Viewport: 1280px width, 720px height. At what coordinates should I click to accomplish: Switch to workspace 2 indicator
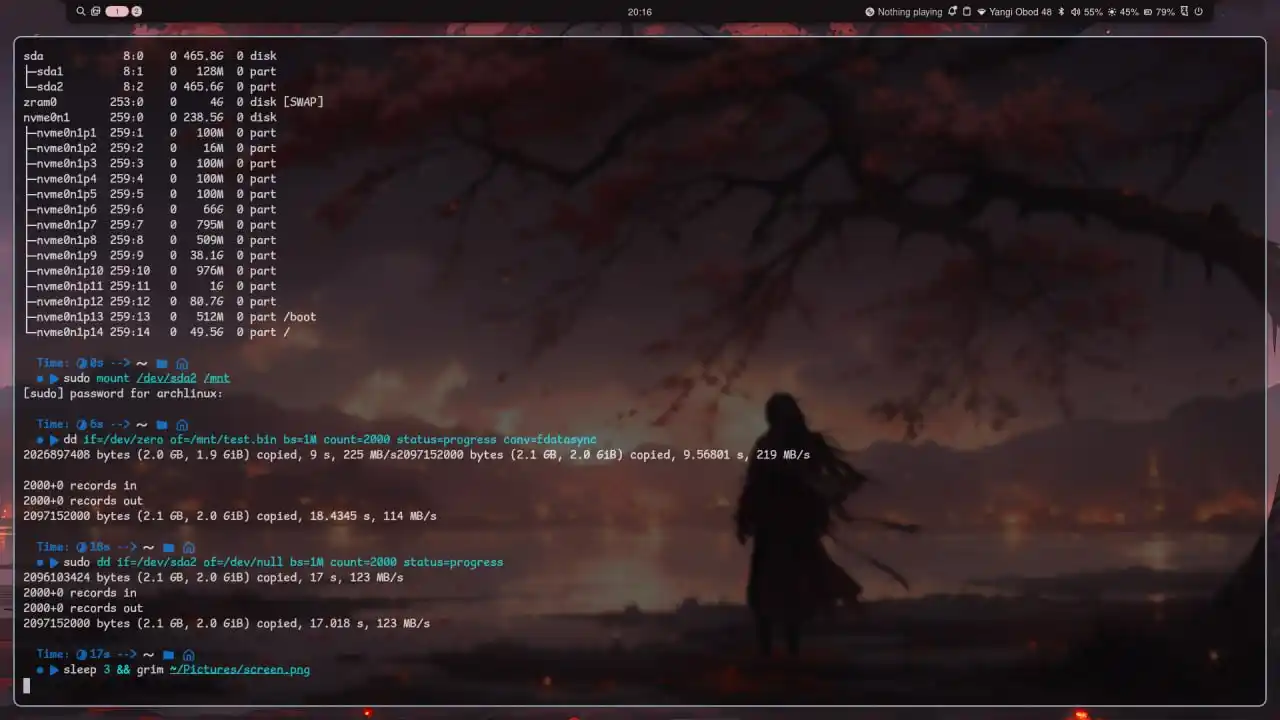[136, 12]
